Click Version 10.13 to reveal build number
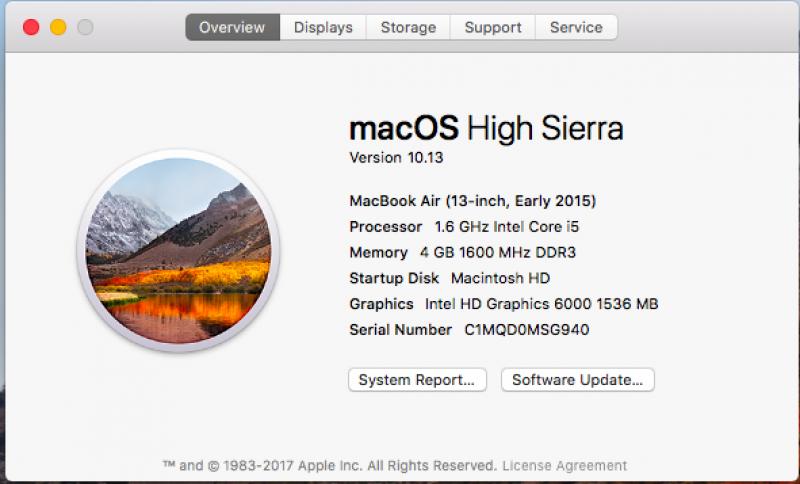Viewport: 800px width, 484px height. tap(396, 158)
